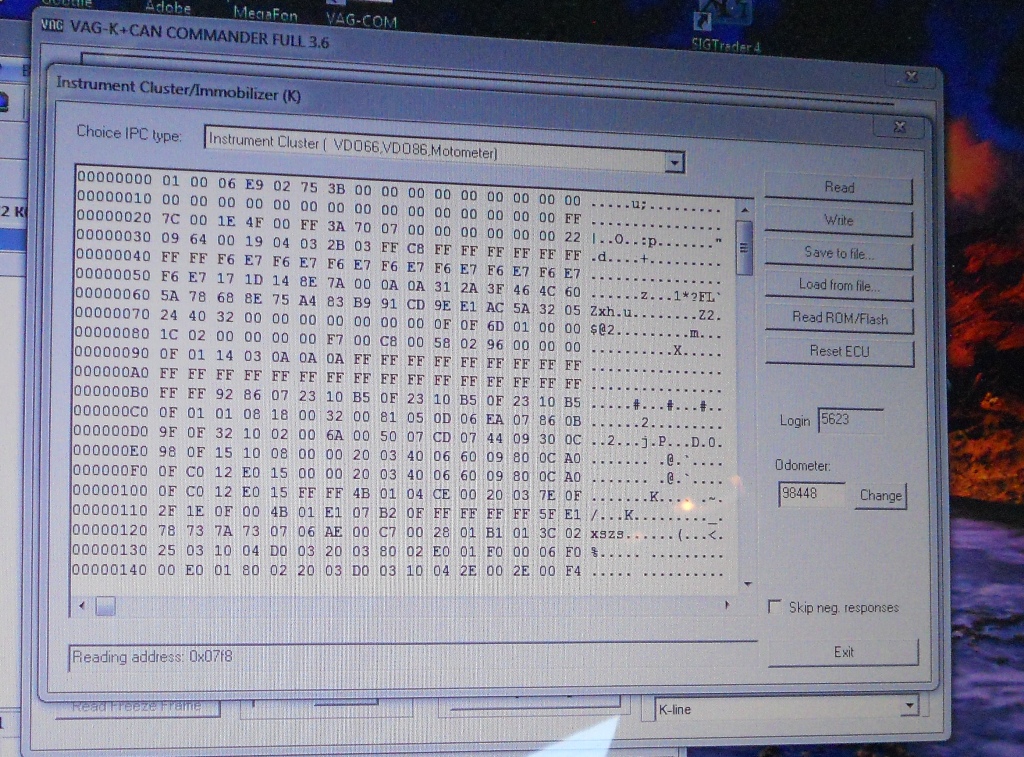Click hex address 00000010
Screen dimensions: 1024x757
coord(114,197)
